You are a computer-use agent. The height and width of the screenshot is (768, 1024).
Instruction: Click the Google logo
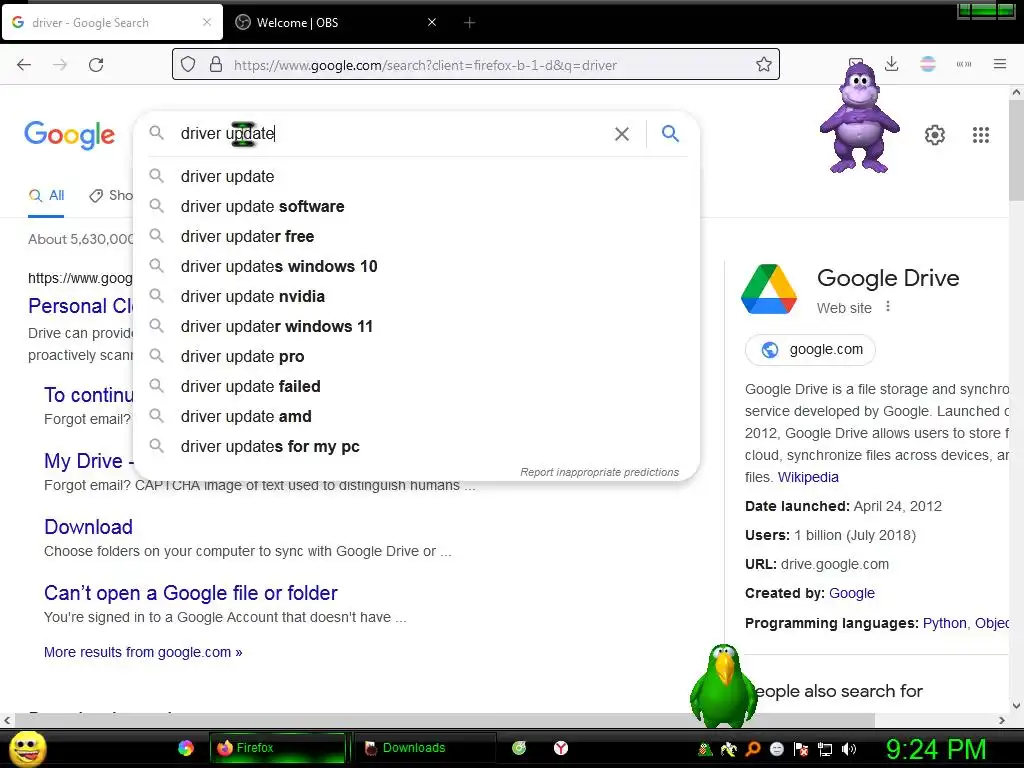[x=69, y=135]
